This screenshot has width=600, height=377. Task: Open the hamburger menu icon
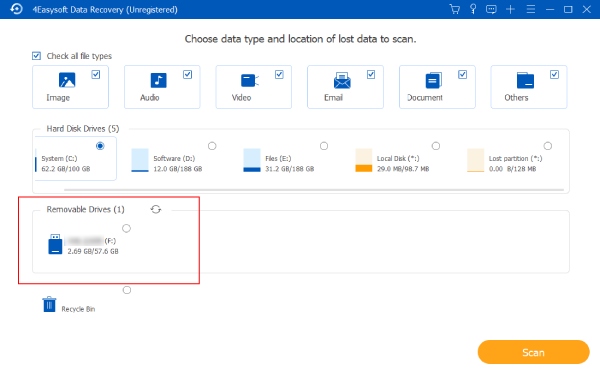coord(531,9)
